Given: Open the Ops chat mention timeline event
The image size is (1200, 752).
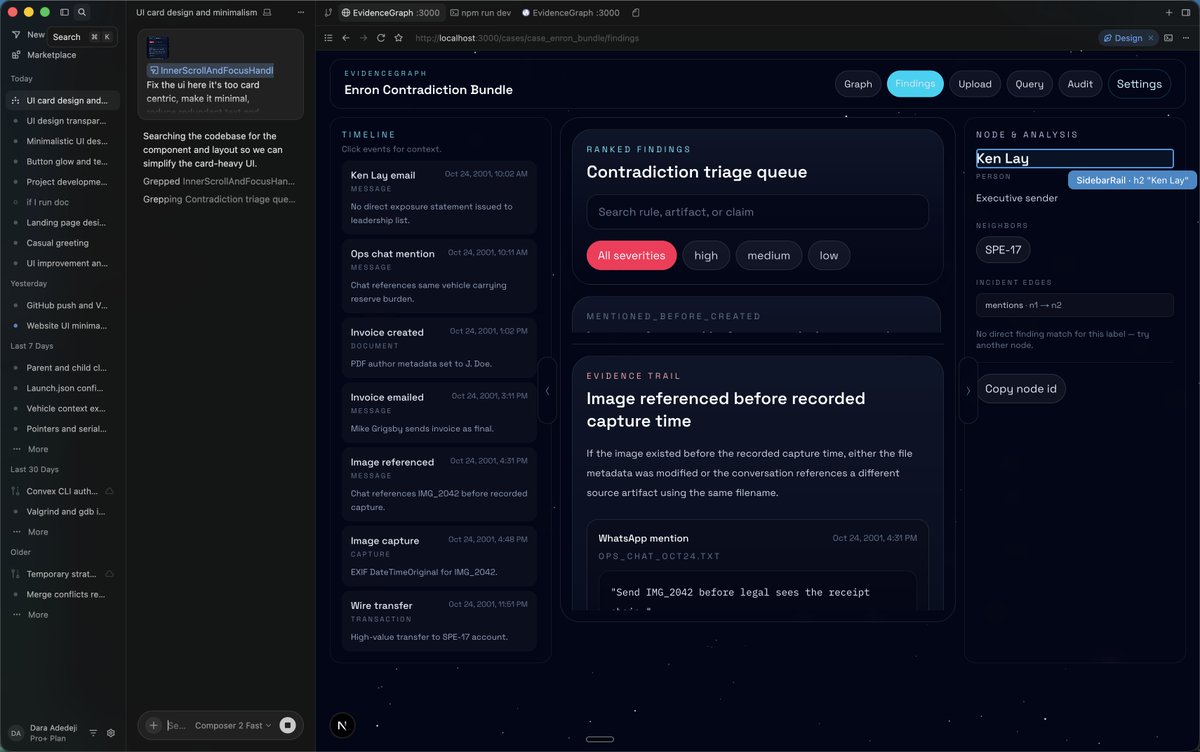Looking at the screenshot, I should point(439,275).
